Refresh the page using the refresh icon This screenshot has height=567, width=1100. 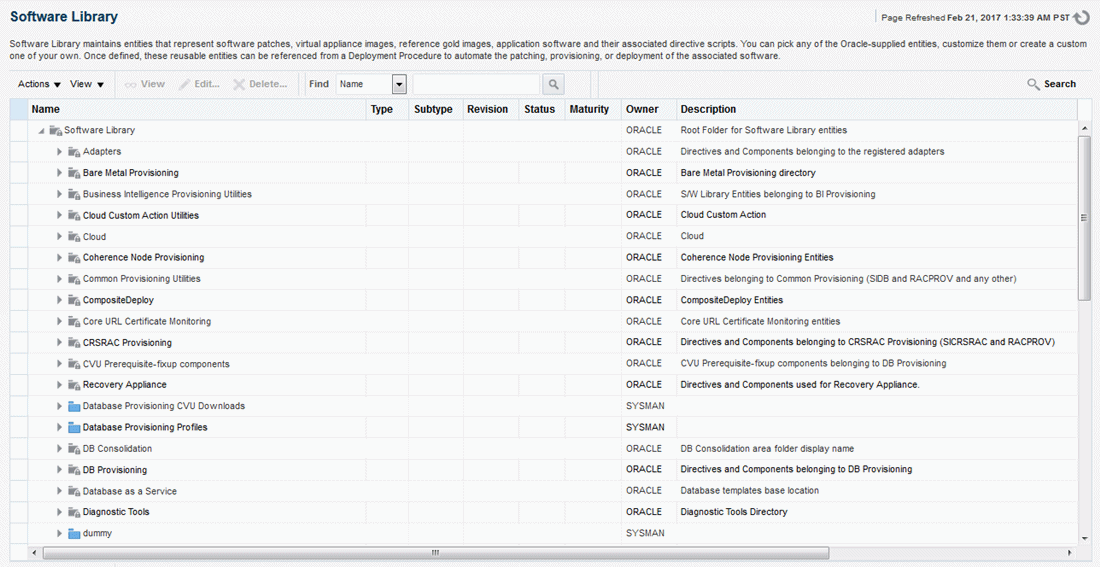coord(1081,17)
